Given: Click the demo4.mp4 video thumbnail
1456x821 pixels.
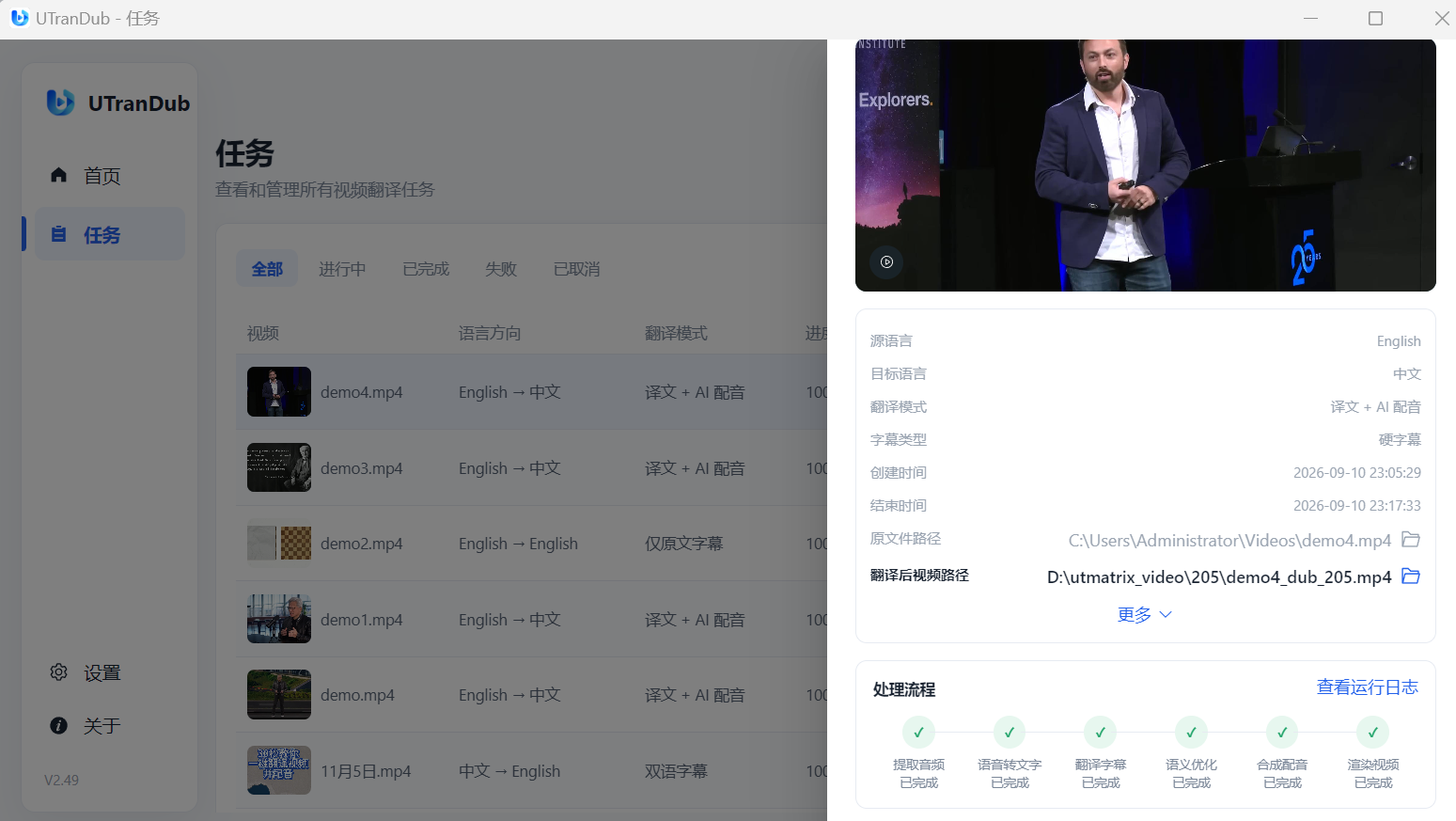Looking at the screenshot, I should pyautogui.click(x=279, y=391).
